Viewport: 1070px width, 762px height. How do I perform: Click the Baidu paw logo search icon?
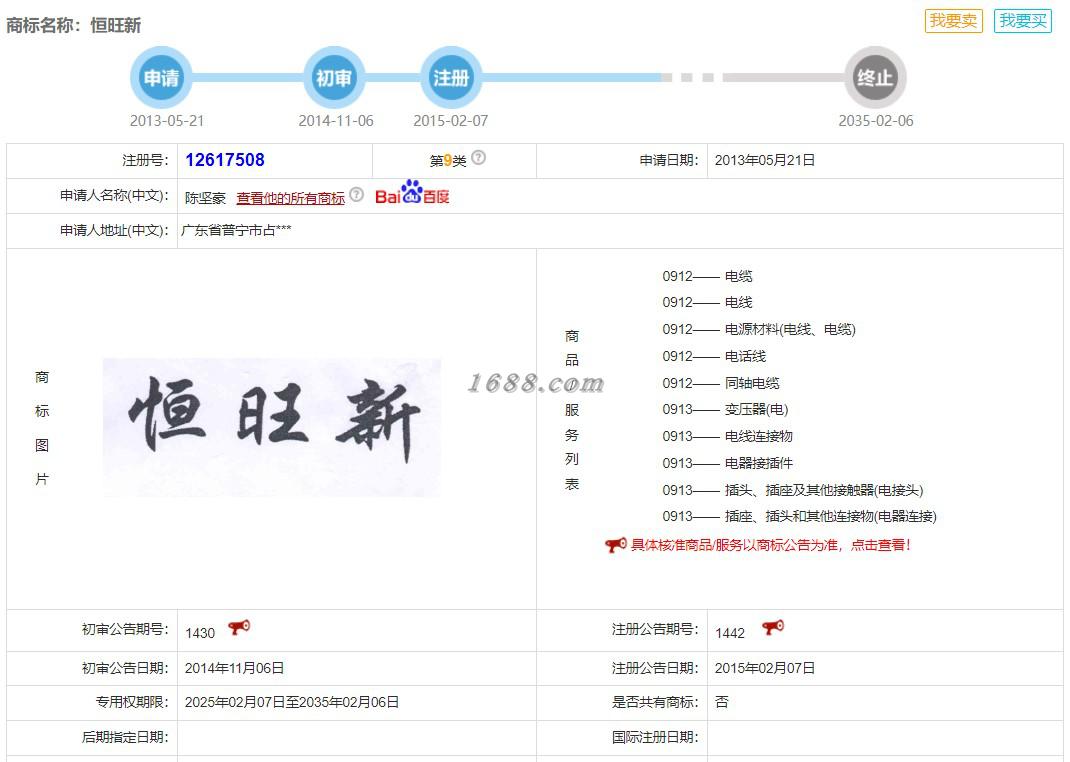412,193
